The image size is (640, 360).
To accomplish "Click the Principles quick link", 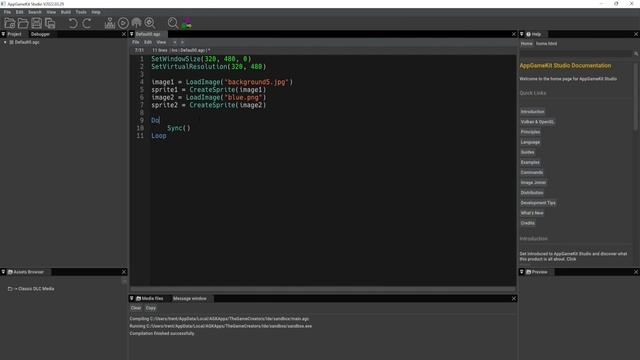I will pyautogui.click(x=530, y=132).
